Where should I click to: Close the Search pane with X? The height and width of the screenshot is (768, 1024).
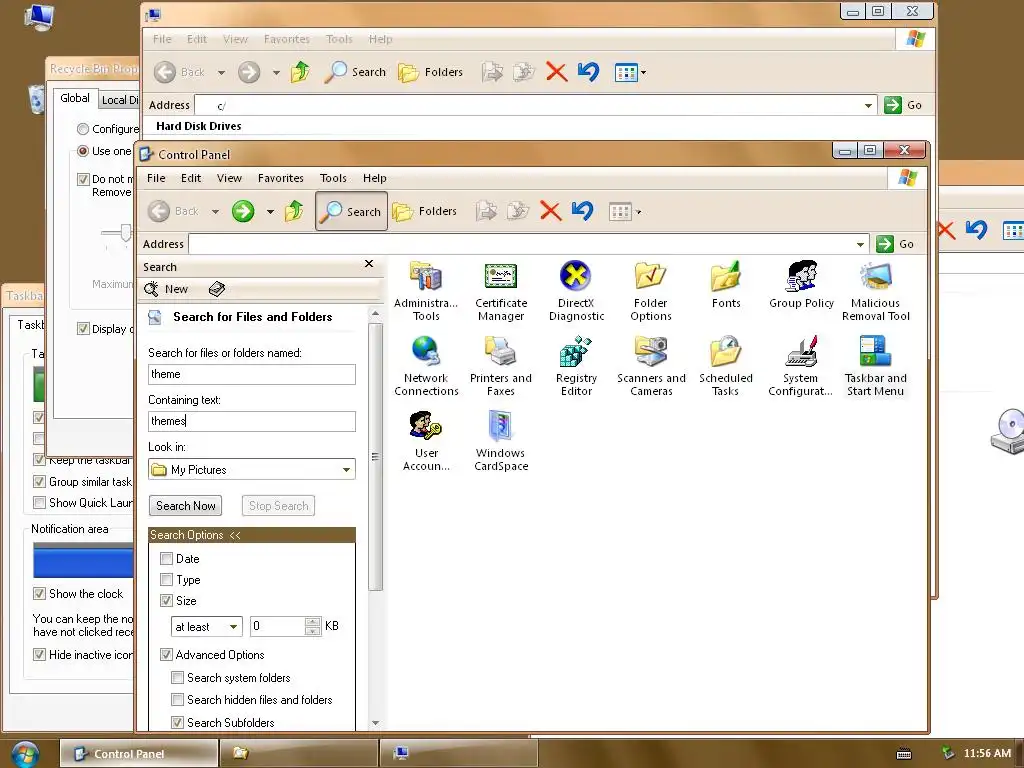[x=369, y=264]
